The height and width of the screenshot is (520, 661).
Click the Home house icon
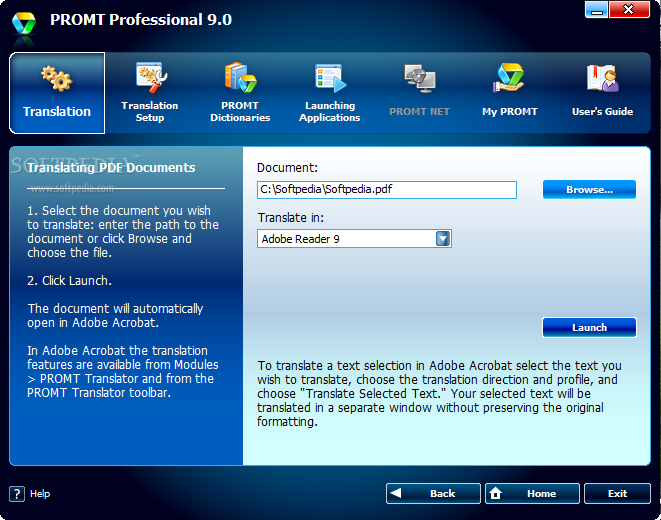point(496,493)
